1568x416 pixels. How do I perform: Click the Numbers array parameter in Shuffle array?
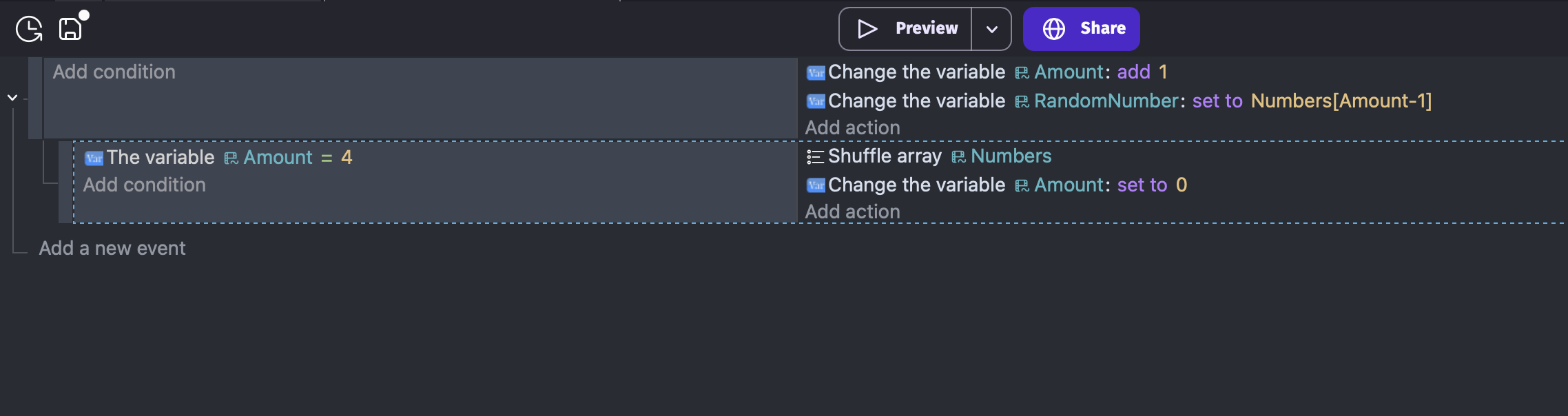[1011, 156]
